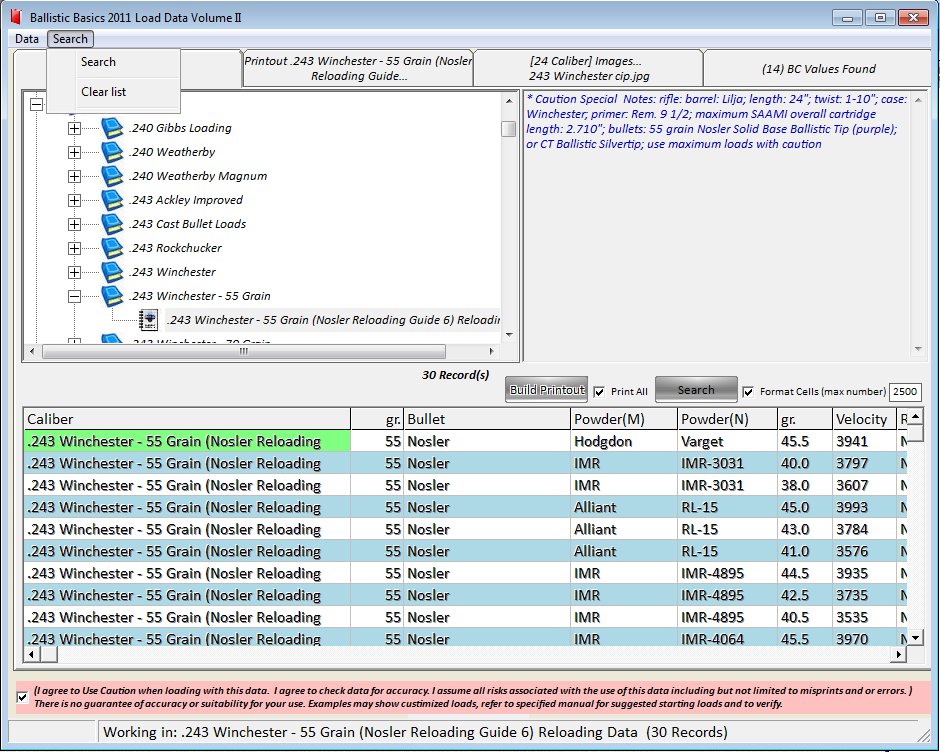940x752 pixels.
Task: Click the book icon beside .243 Rockchucker
Action: [113, 248]
